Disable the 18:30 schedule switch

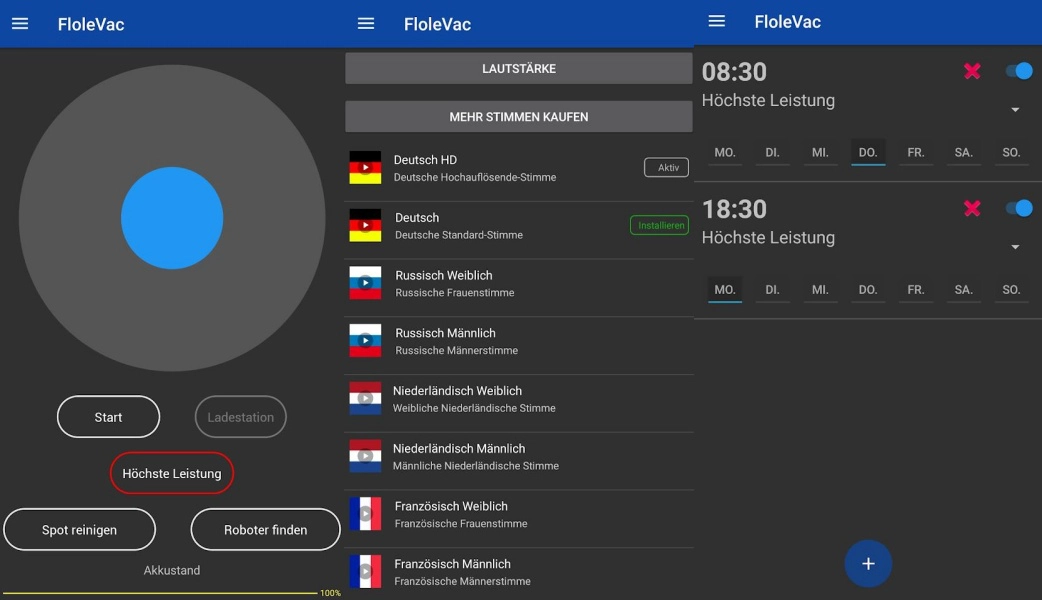coord(1019,209)
